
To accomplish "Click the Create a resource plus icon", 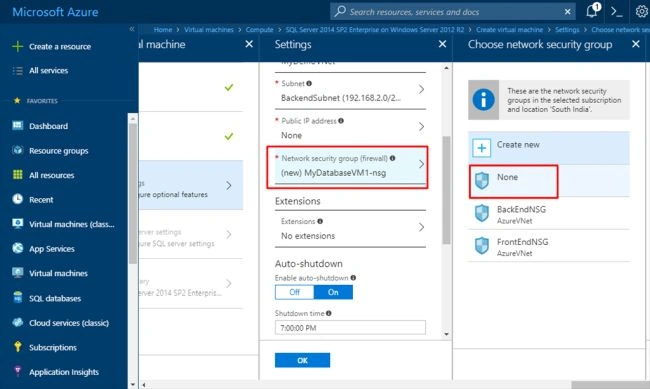I will pyautogui.click(x=17, y=46).
